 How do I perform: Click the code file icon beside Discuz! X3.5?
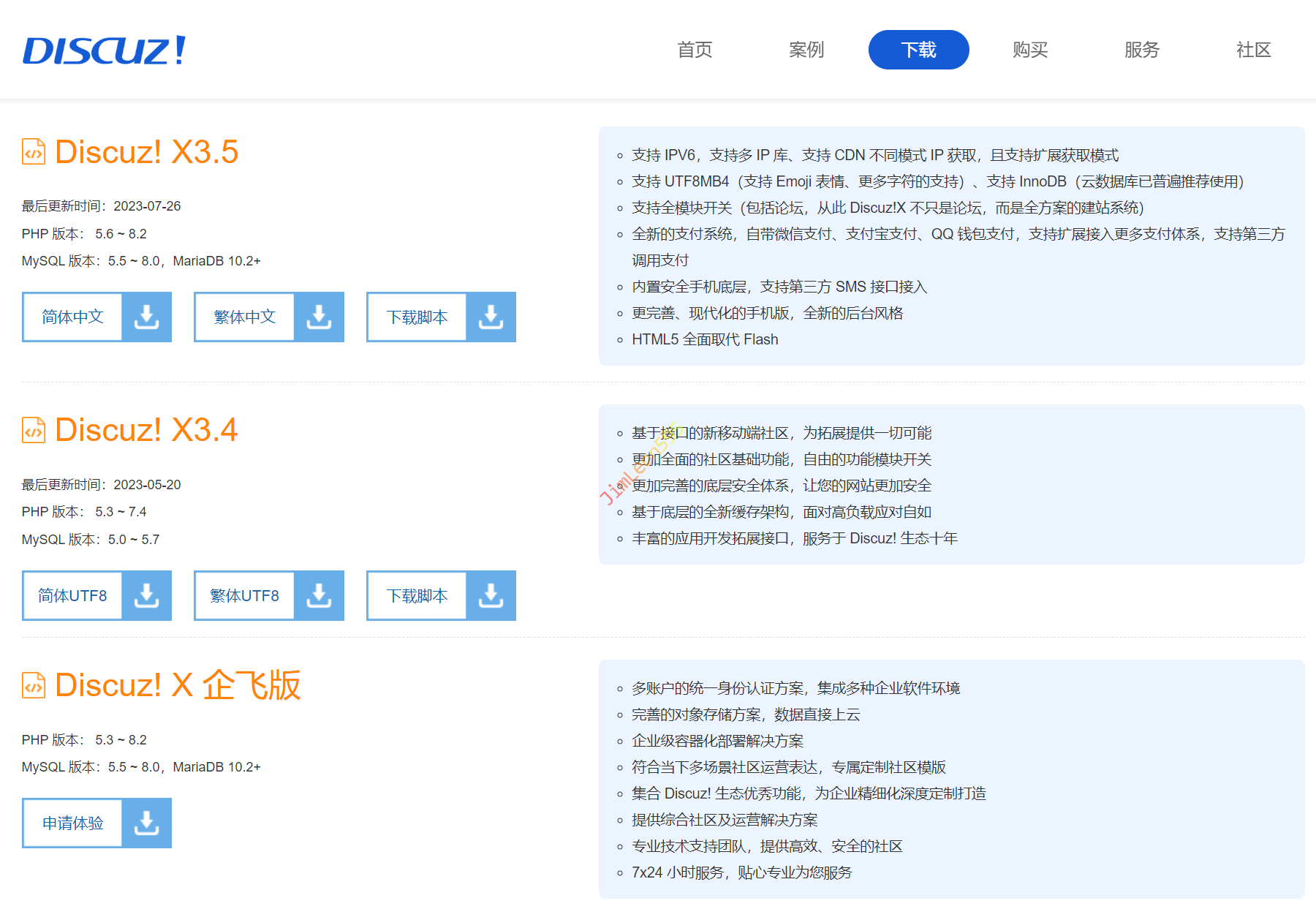pyautogui.click(x=34, y=152)
